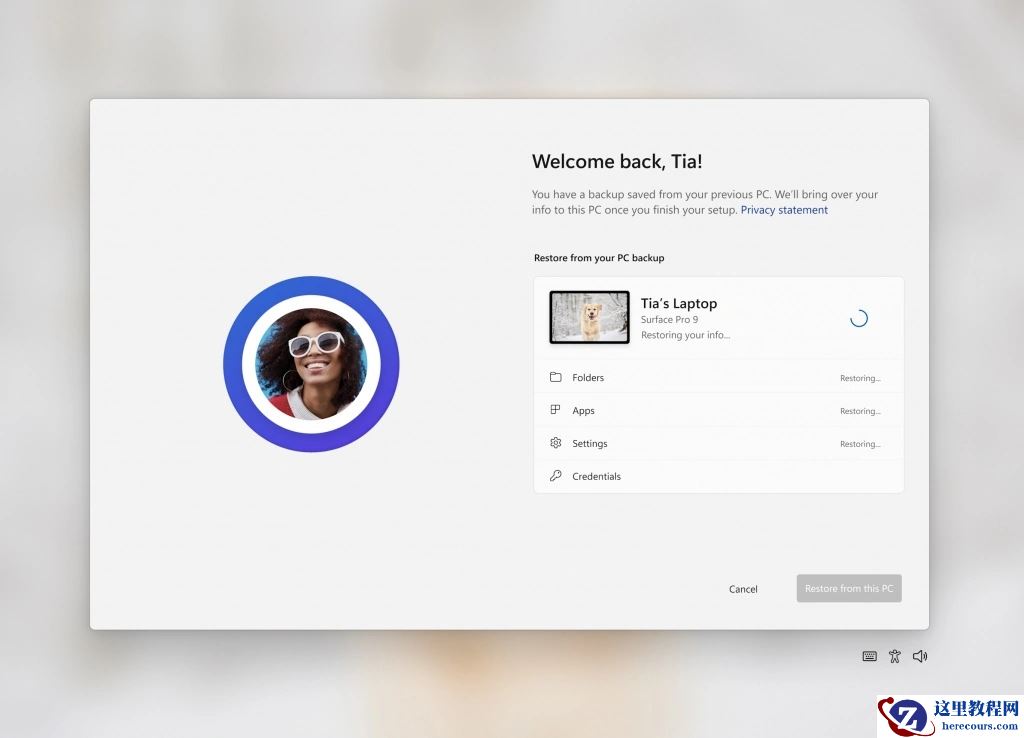
Task: Click the loading spinner on the backup card
Action: tap(858, 316)
